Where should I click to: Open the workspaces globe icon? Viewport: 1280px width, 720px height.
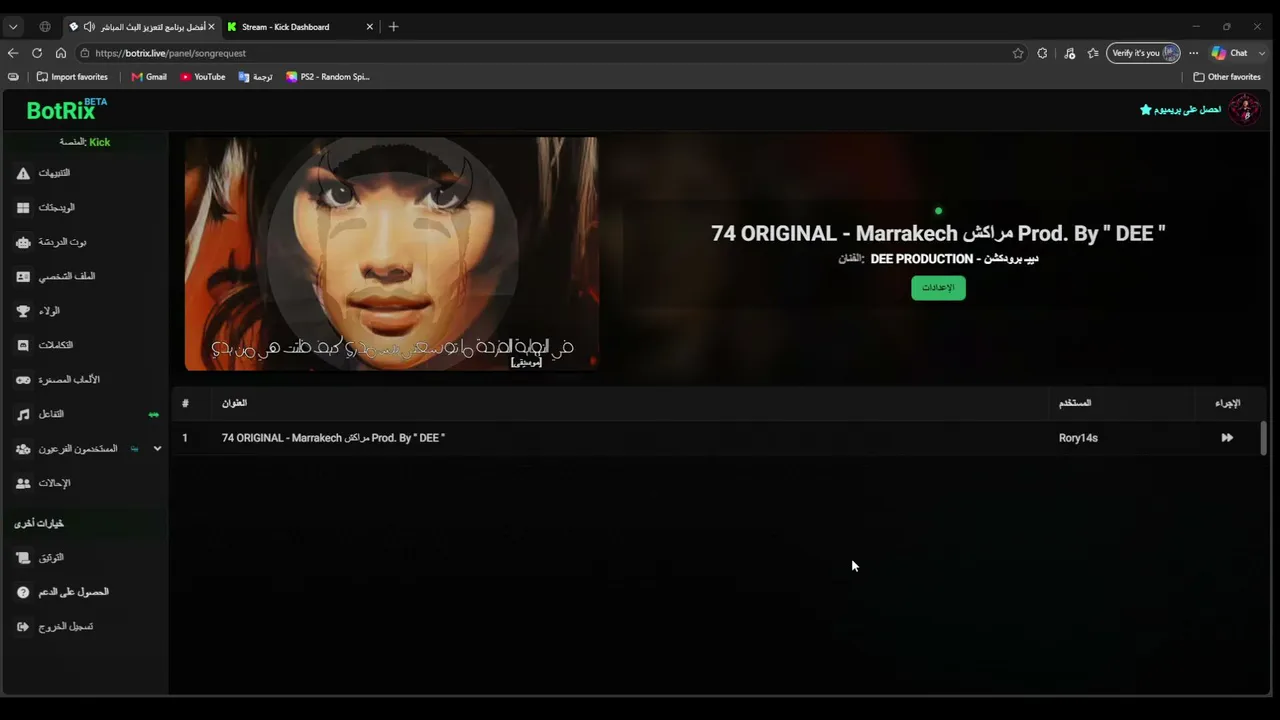point(45,27)
